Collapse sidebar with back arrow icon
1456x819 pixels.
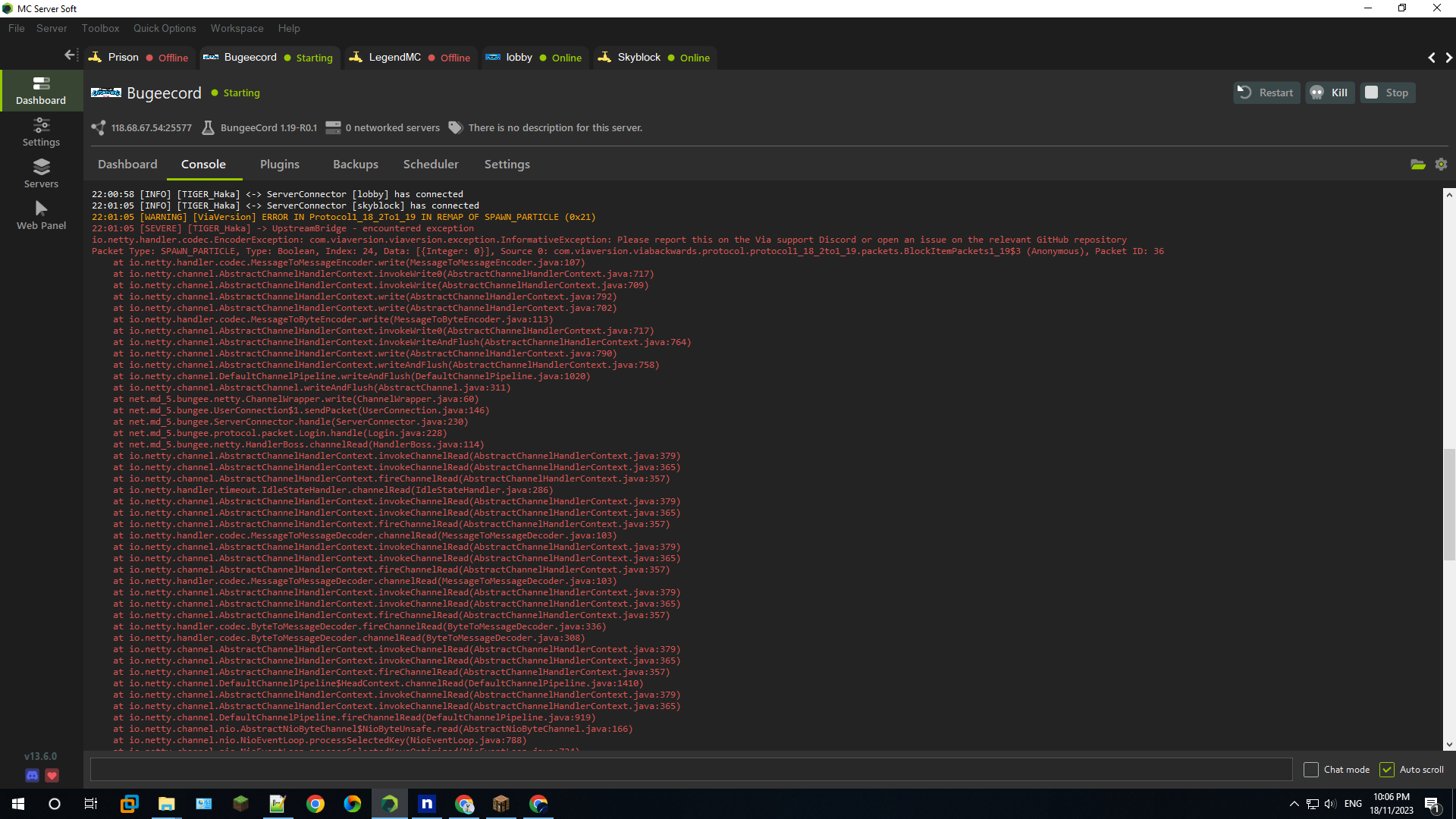[71, 55]
